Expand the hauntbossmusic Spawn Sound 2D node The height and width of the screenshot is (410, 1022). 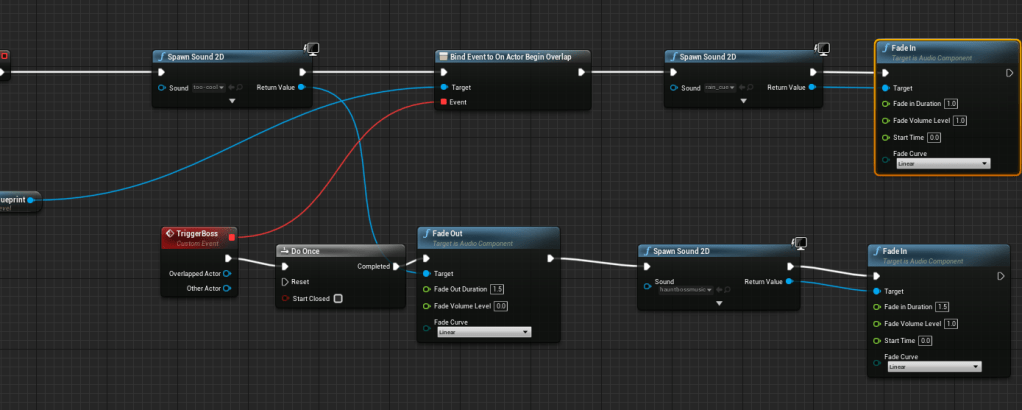(x=718, y=303)
